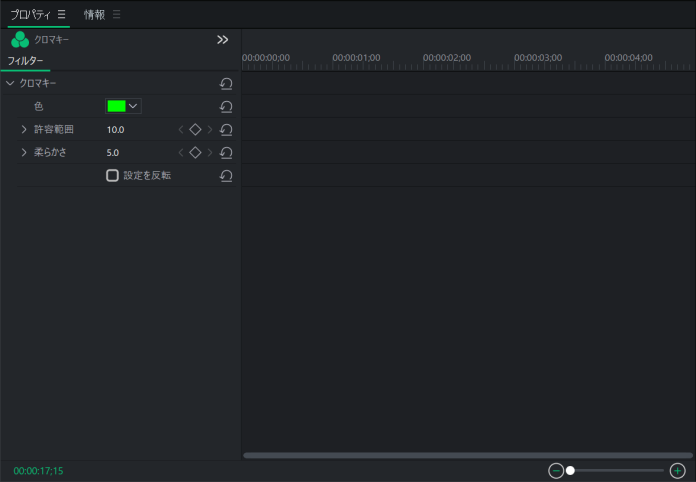The height and width of the screenshot is (482, 696).
Task: Expand the 許容範囲 parameter
Action: point(24,130)
